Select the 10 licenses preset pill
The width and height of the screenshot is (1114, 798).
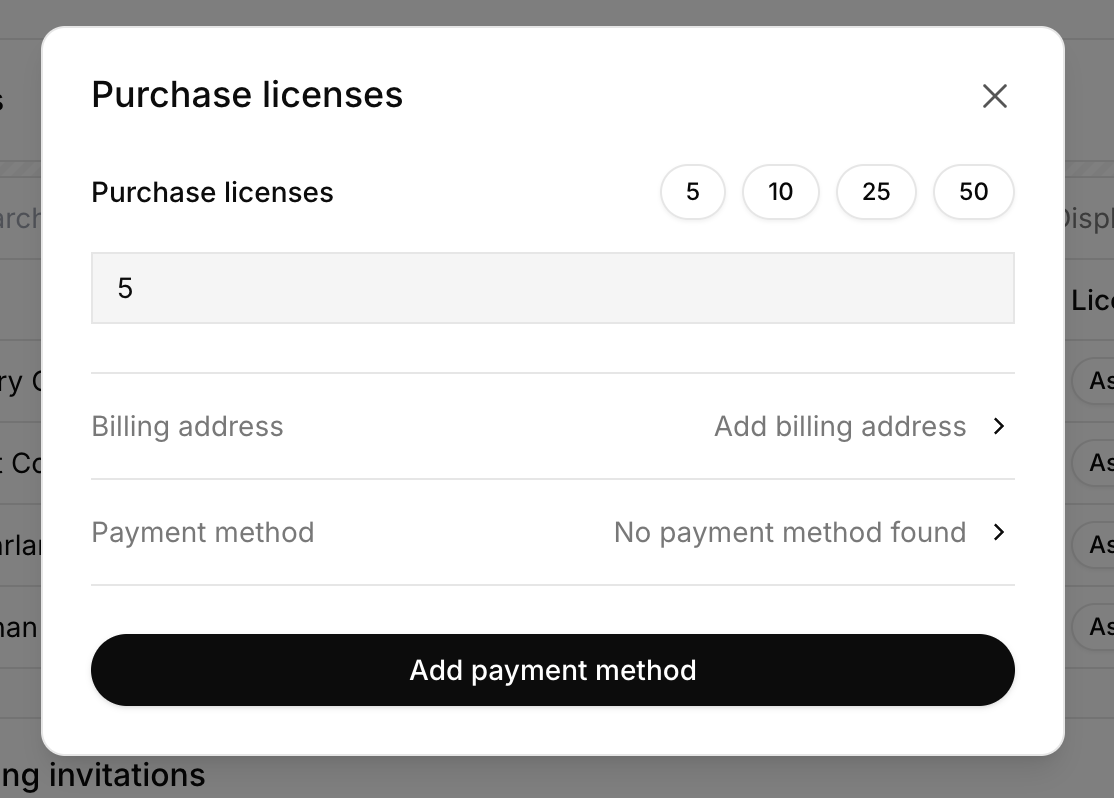point(781,192)
